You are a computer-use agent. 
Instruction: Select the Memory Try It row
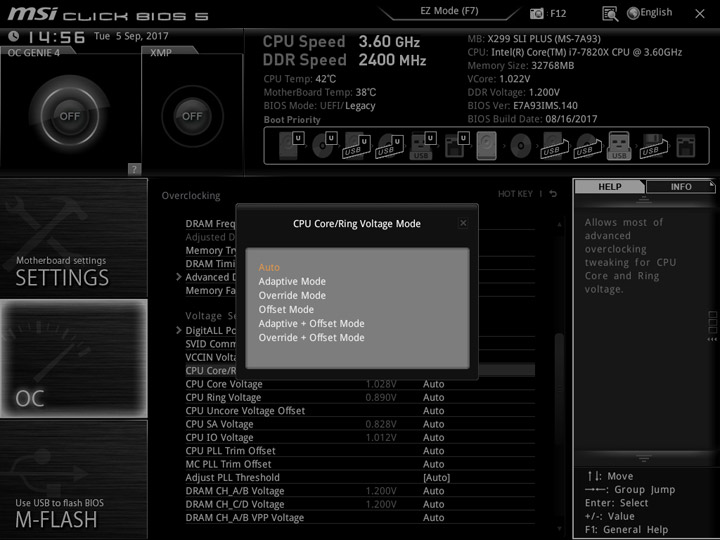[x=210, y=250]
